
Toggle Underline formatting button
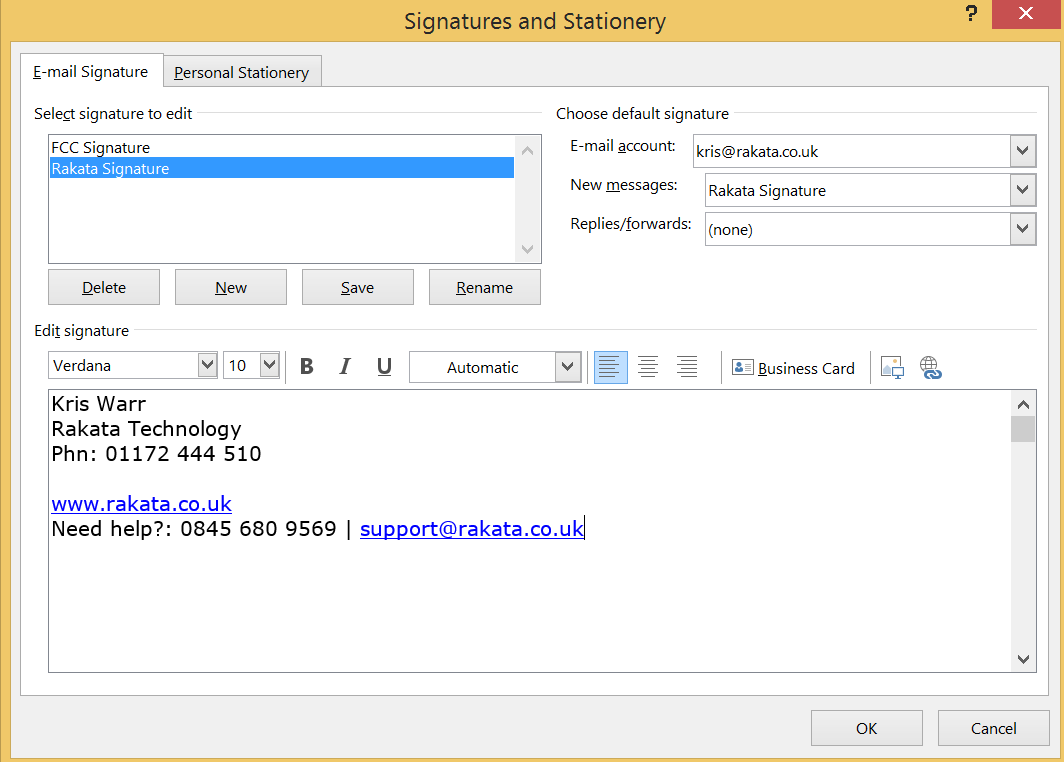[384, 367]
